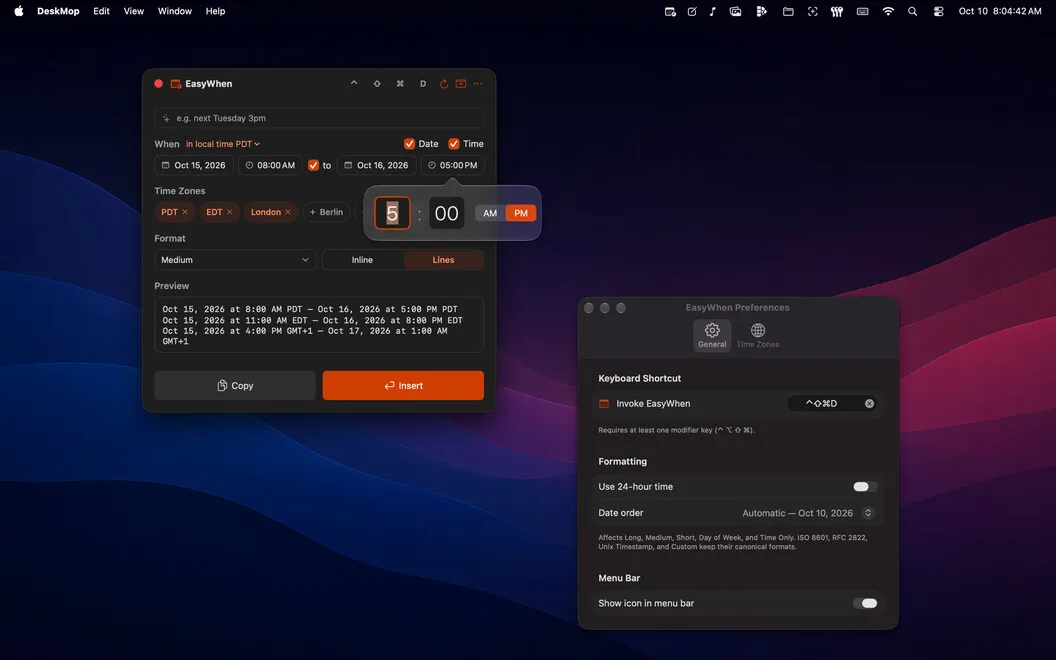Open the Apple menu
The image size is (1056, 660).
tap(19, 11)
